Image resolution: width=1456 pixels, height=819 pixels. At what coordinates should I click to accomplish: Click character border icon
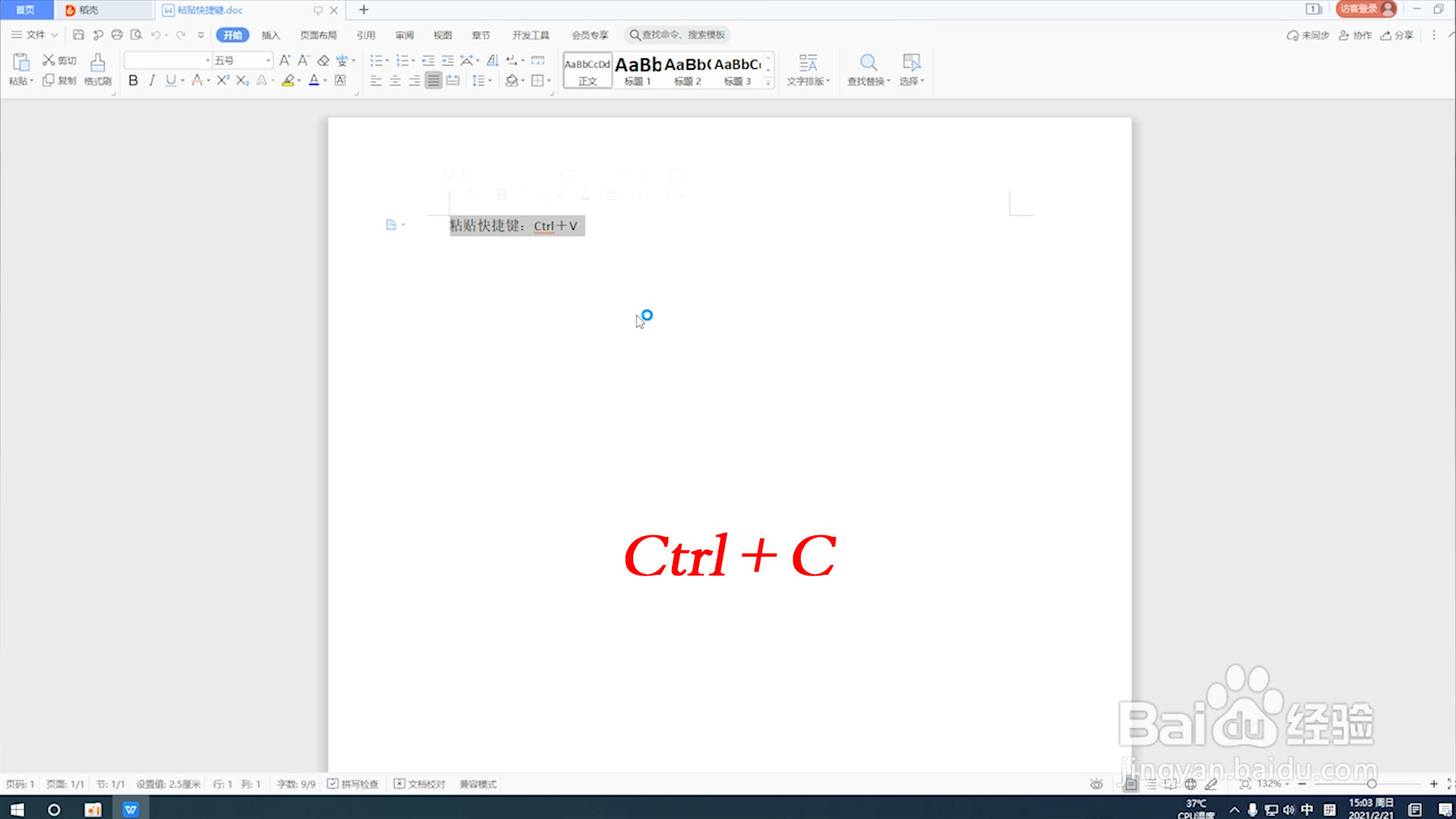pos(340,80)
